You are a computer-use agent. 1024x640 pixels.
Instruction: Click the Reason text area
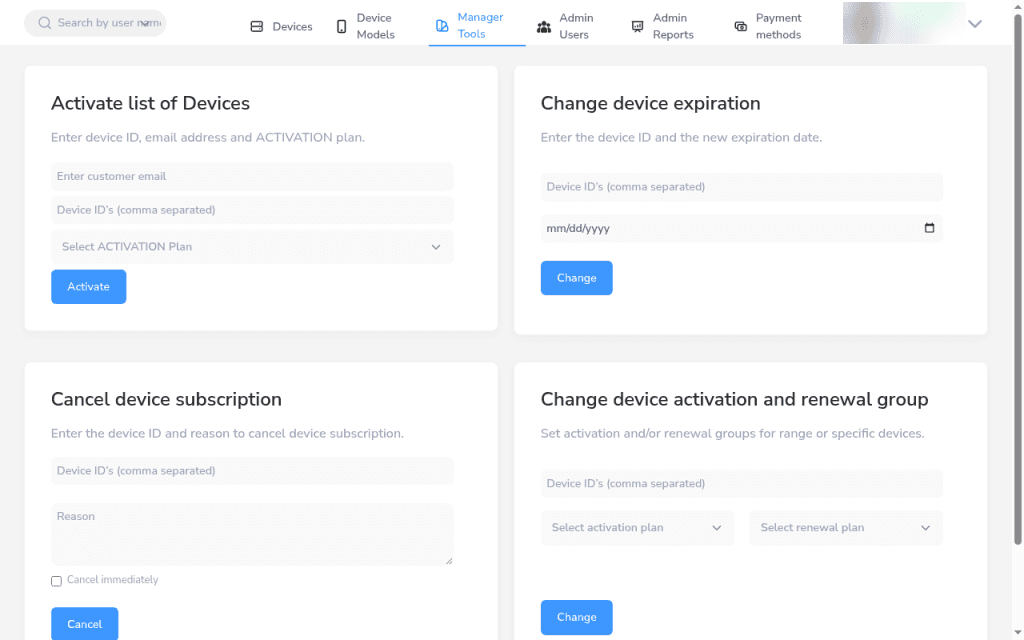[x=252, y=534]
